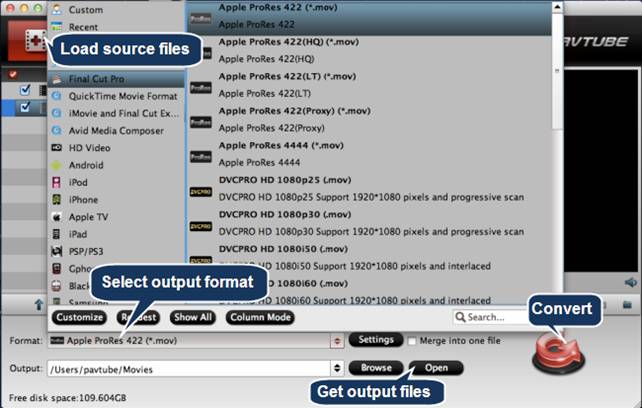The image size is (642, 408).
Task: Click the Output path field
Action: 189,369
